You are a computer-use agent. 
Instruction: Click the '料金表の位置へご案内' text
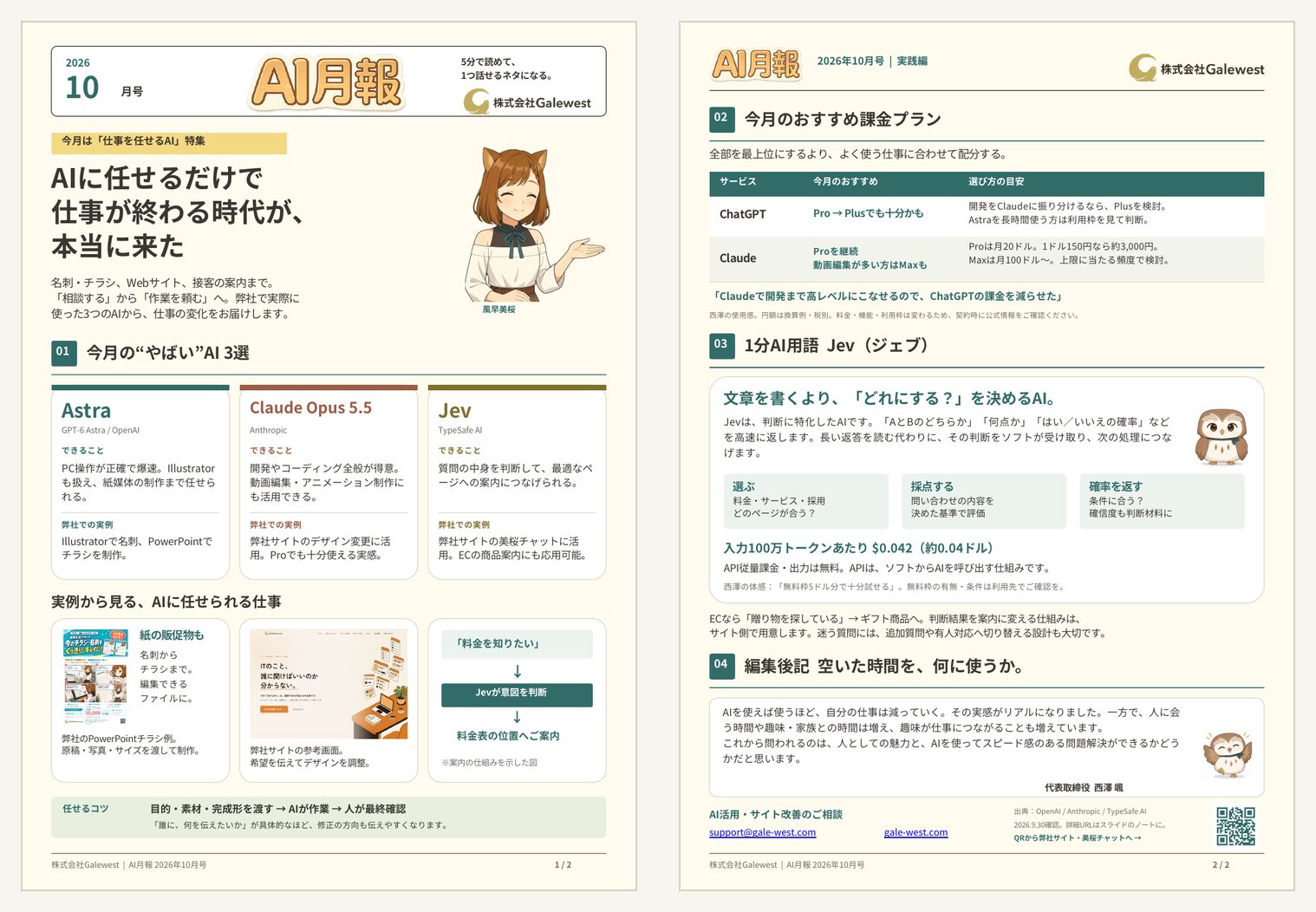pyautogui.click(x=508, y=736)
